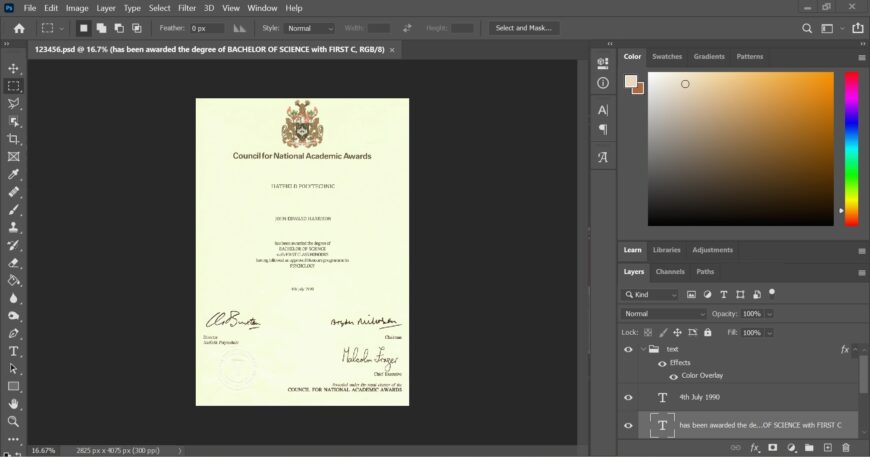Screen dimensions: 870x457
Task: Select the Frame tool
Action: (13, 157)
